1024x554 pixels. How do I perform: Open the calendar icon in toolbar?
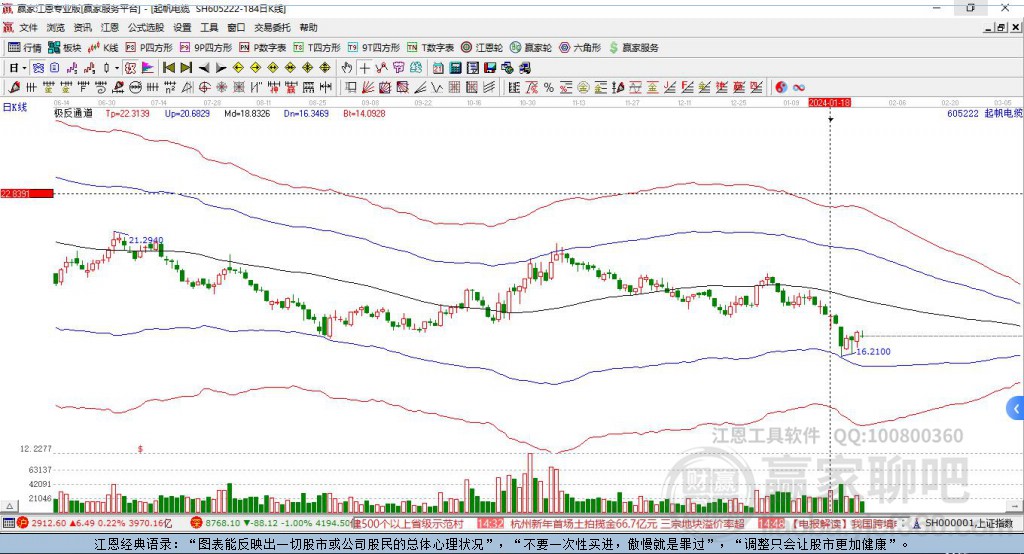(438, 68)
